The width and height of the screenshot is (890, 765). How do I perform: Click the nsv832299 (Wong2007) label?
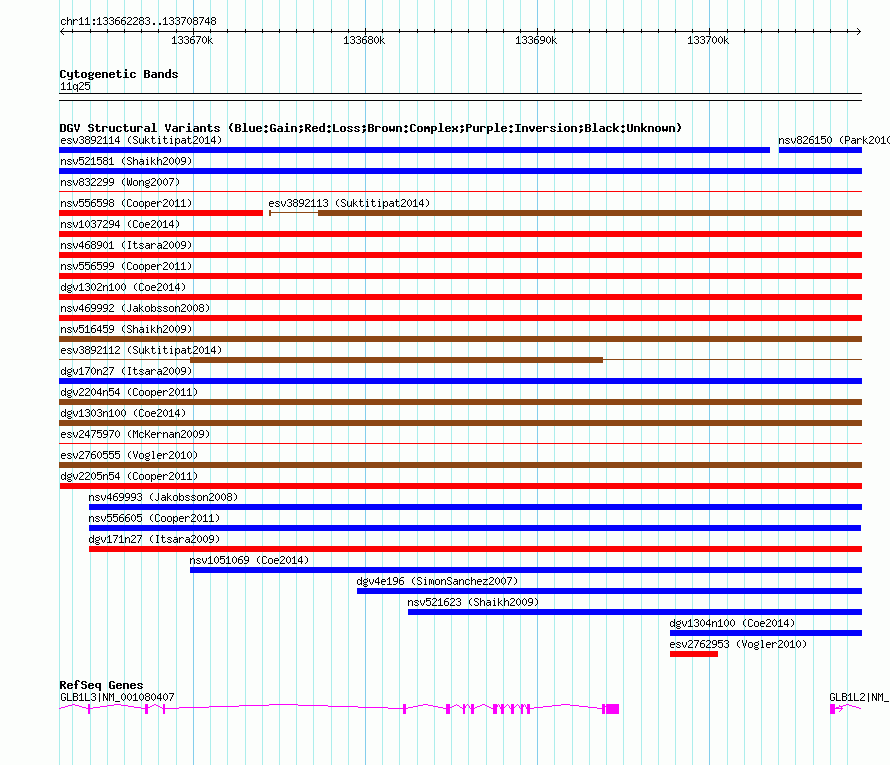(120, 182)
